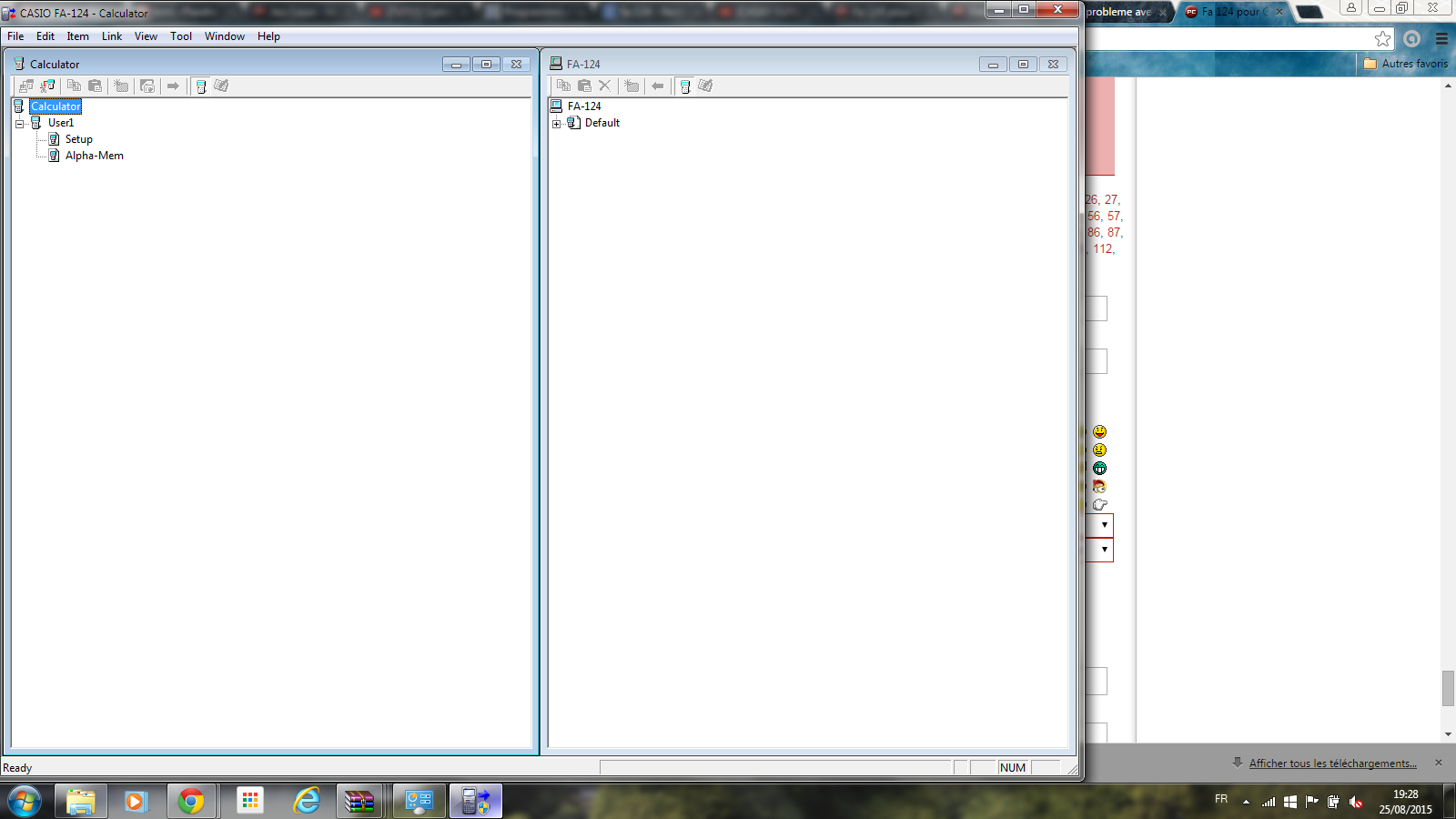Click the FR language indicator in taskbar
The height and width of the screenshot is (819, 1456).
point(1221,799)
